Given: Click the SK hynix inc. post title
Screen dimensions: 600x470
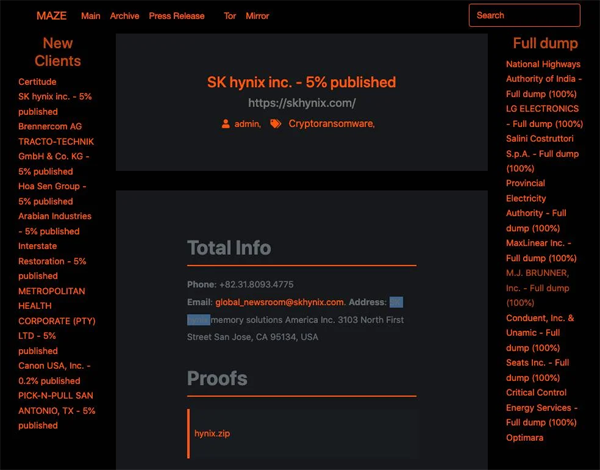Looking at the screenshot, I should 302,82.
